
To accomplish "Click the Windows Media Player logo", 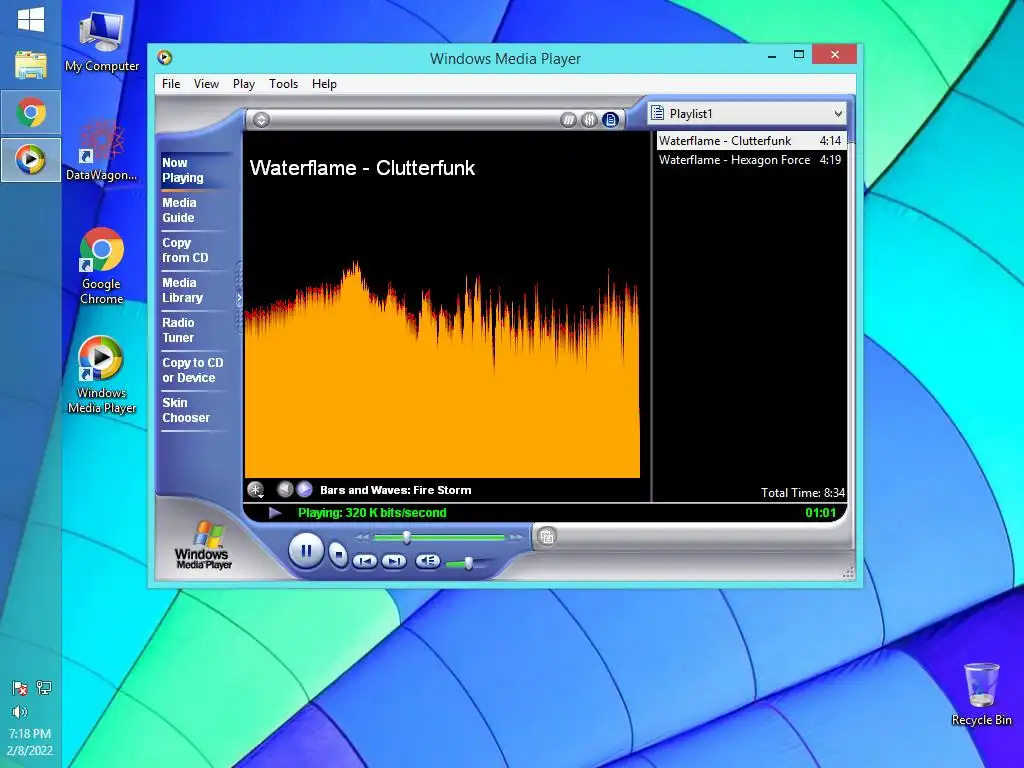I will click(203, 545).
